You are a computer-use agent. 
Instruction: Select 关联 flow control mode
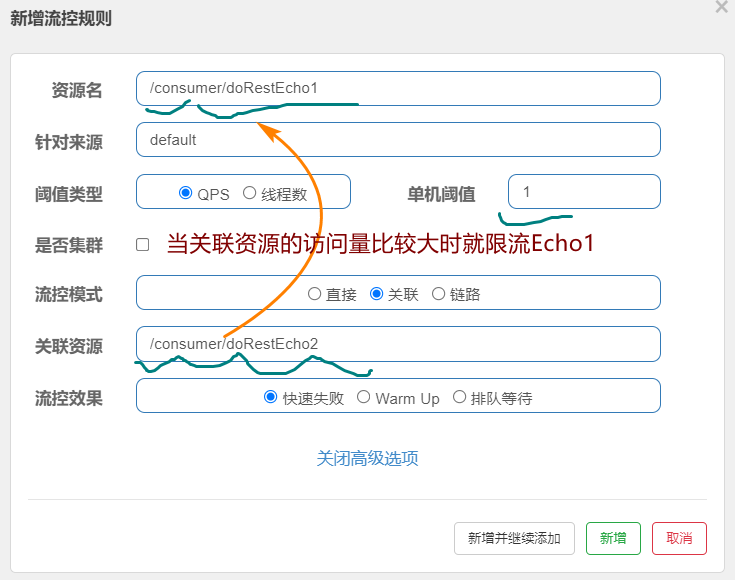point(376,294)
